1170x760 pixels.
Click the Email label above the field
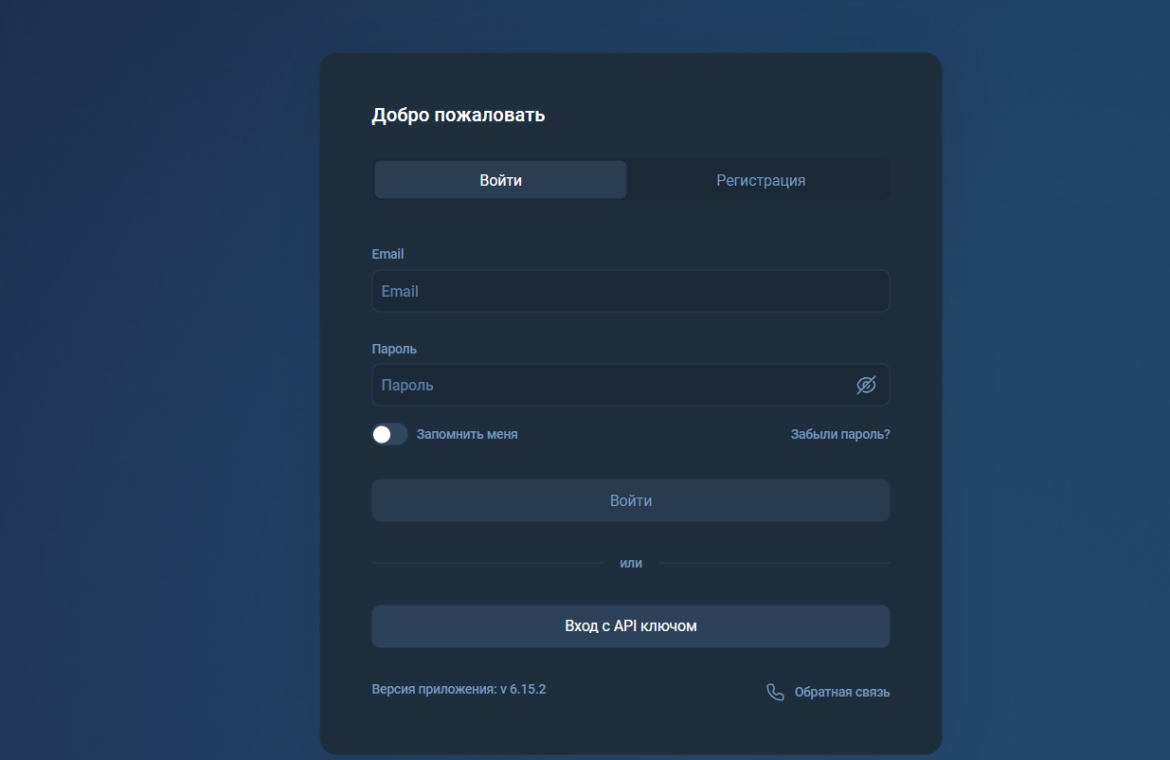click(x=388, y=254)
